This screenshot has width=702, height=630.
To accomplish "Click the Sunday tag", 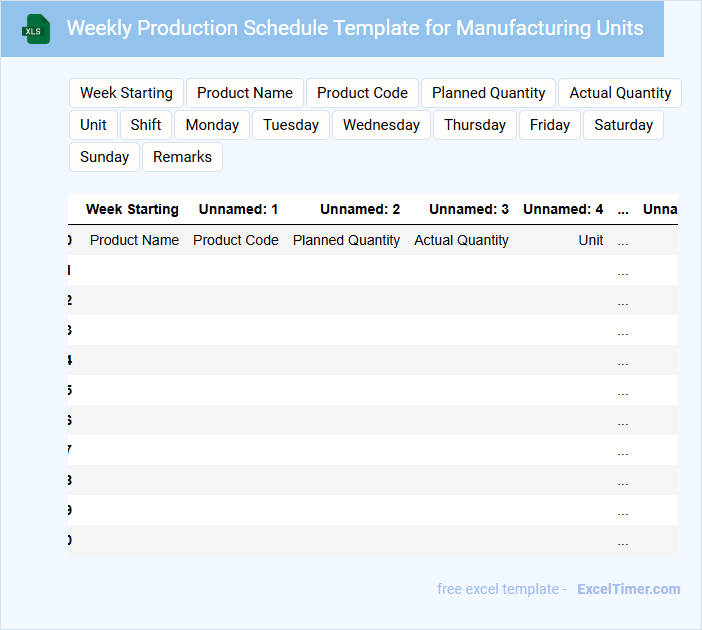I will (104, 157).
